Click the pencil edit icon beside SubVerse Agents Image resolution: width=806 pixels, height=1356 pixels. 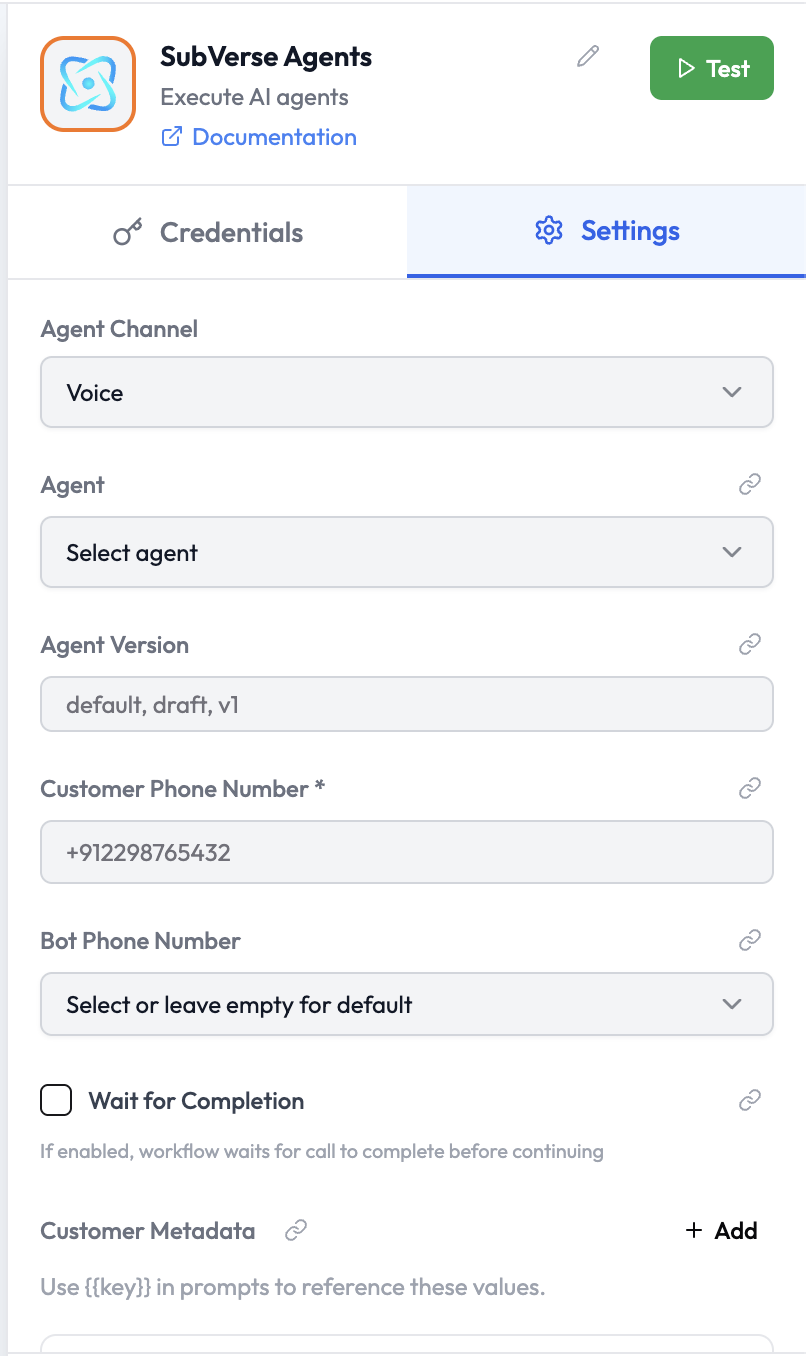pos(587,57)
